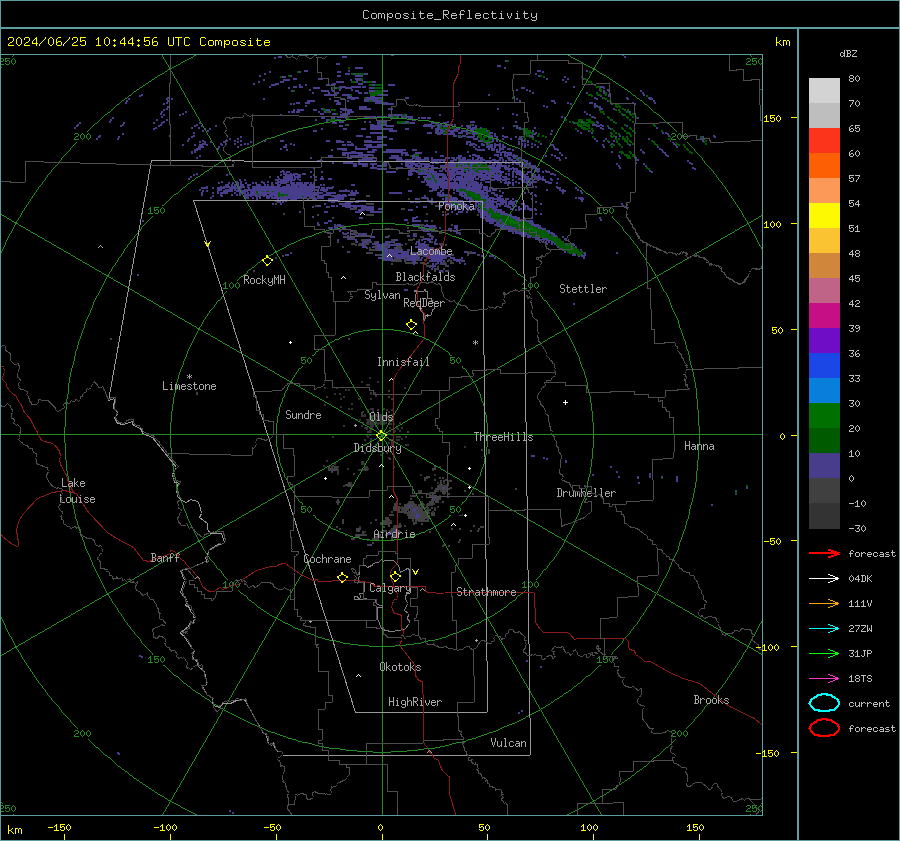Click the Lacombe town label

pyautogui.click(x=431, y=251)
